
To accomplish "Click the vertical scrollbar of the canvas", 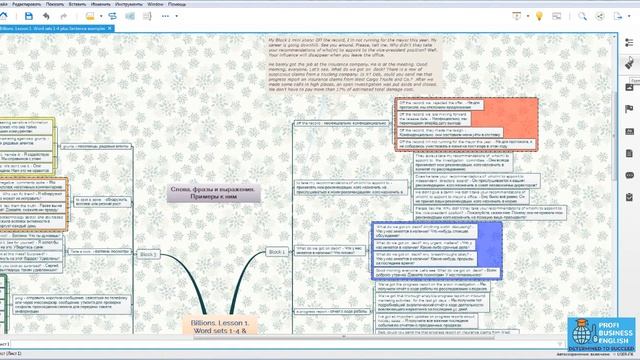I will click(615, 135).
